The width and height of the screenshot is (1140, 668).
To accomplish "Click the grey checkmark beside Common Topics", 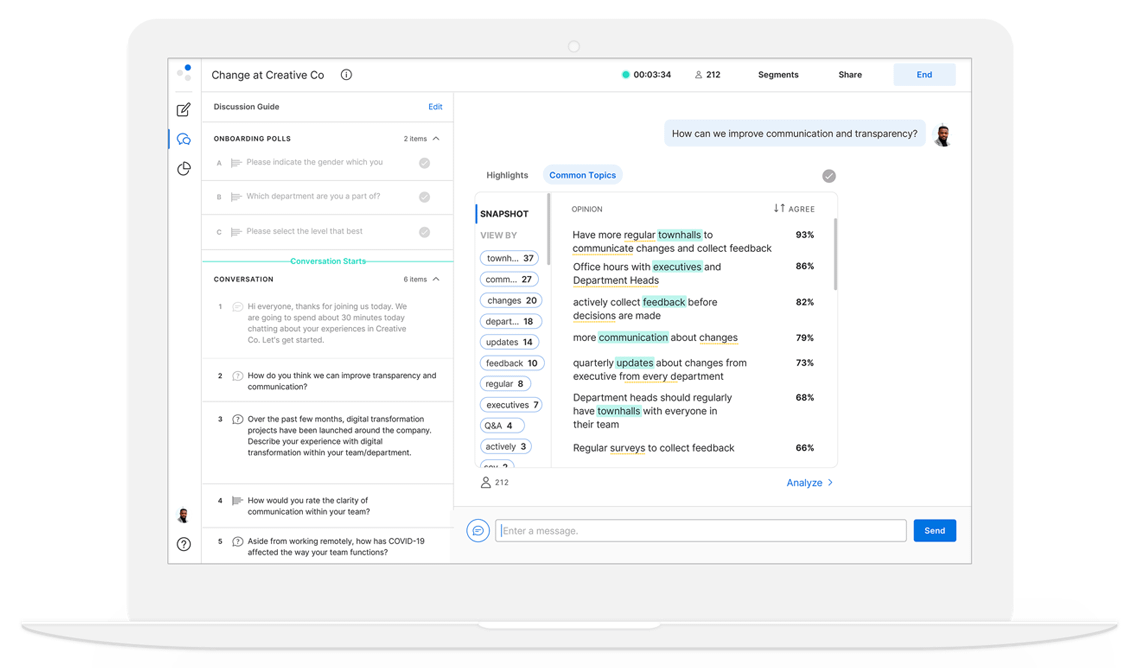I will click(829, 176).
